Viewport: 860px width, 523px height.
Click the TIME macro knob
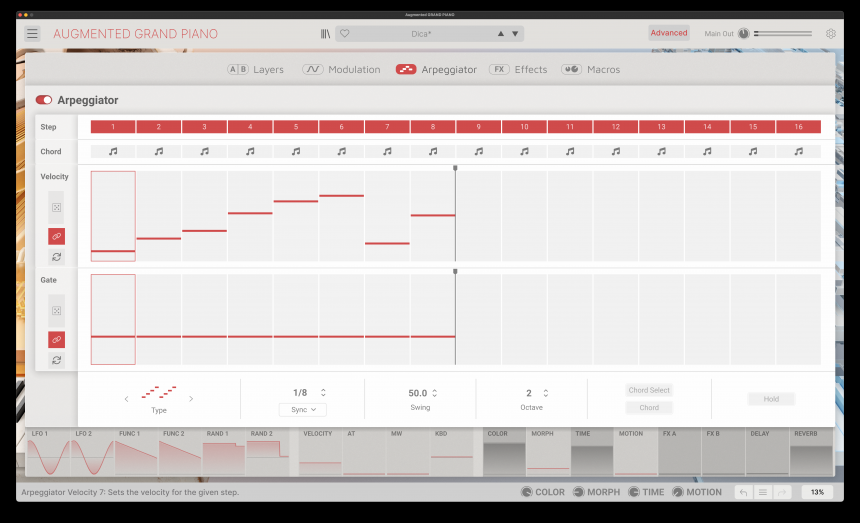pos(633,492)
